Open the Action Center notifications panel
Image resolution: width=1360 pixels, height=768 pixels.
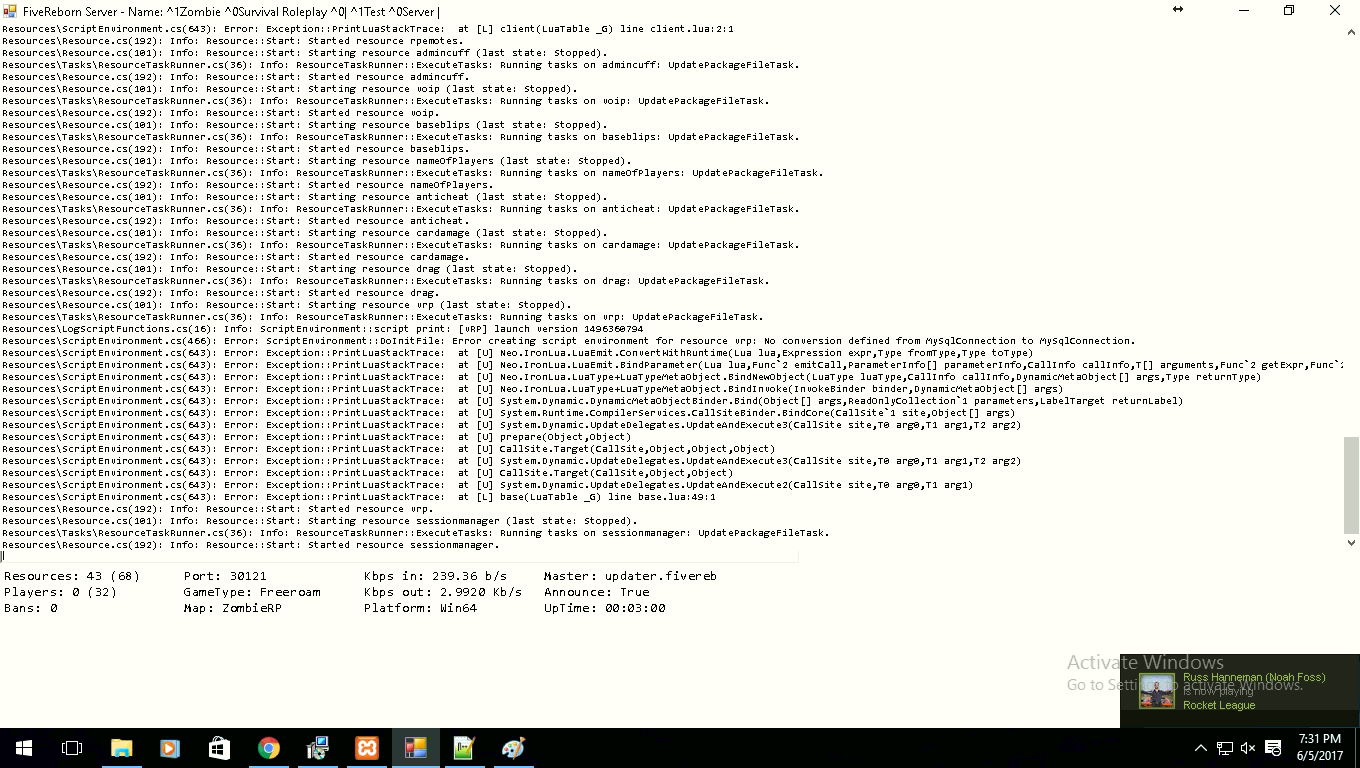point(1272,748)
